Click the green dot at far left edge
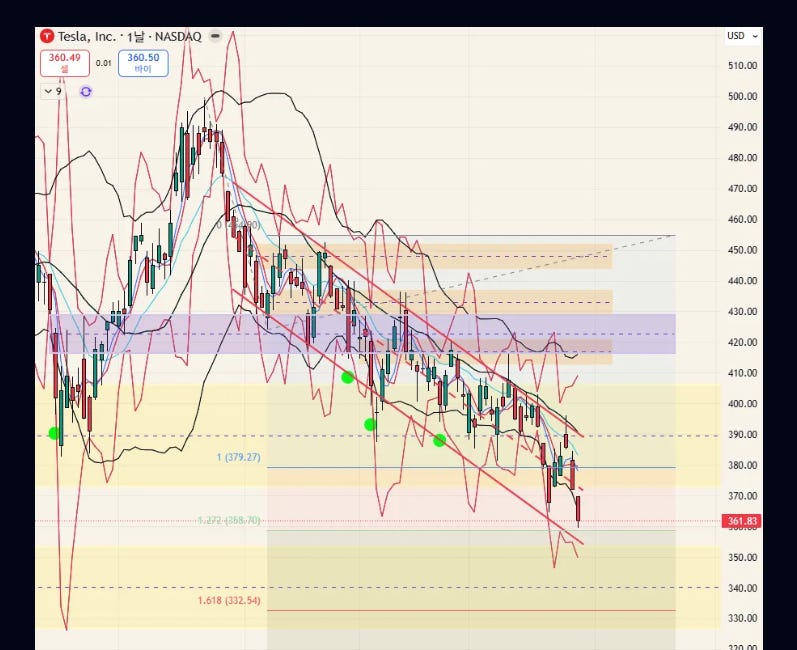This screenshot has height=650, width=797. click(54, 434)
